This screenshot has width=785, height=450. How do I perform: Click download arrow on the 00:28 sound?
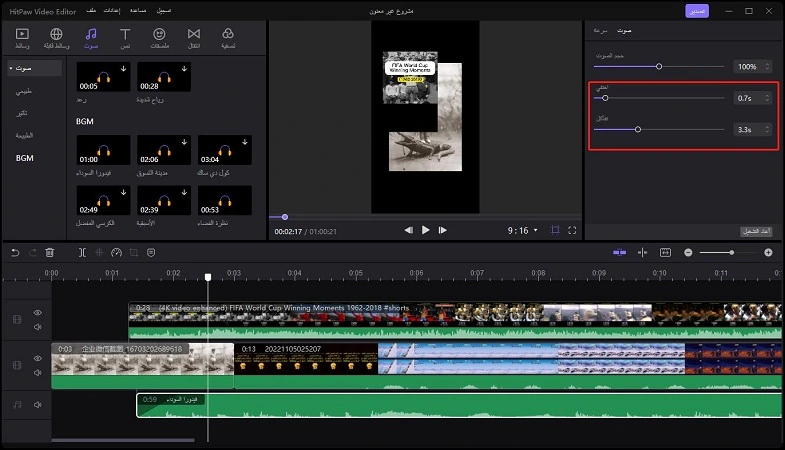pyautogui.click(x=184, y=69)
